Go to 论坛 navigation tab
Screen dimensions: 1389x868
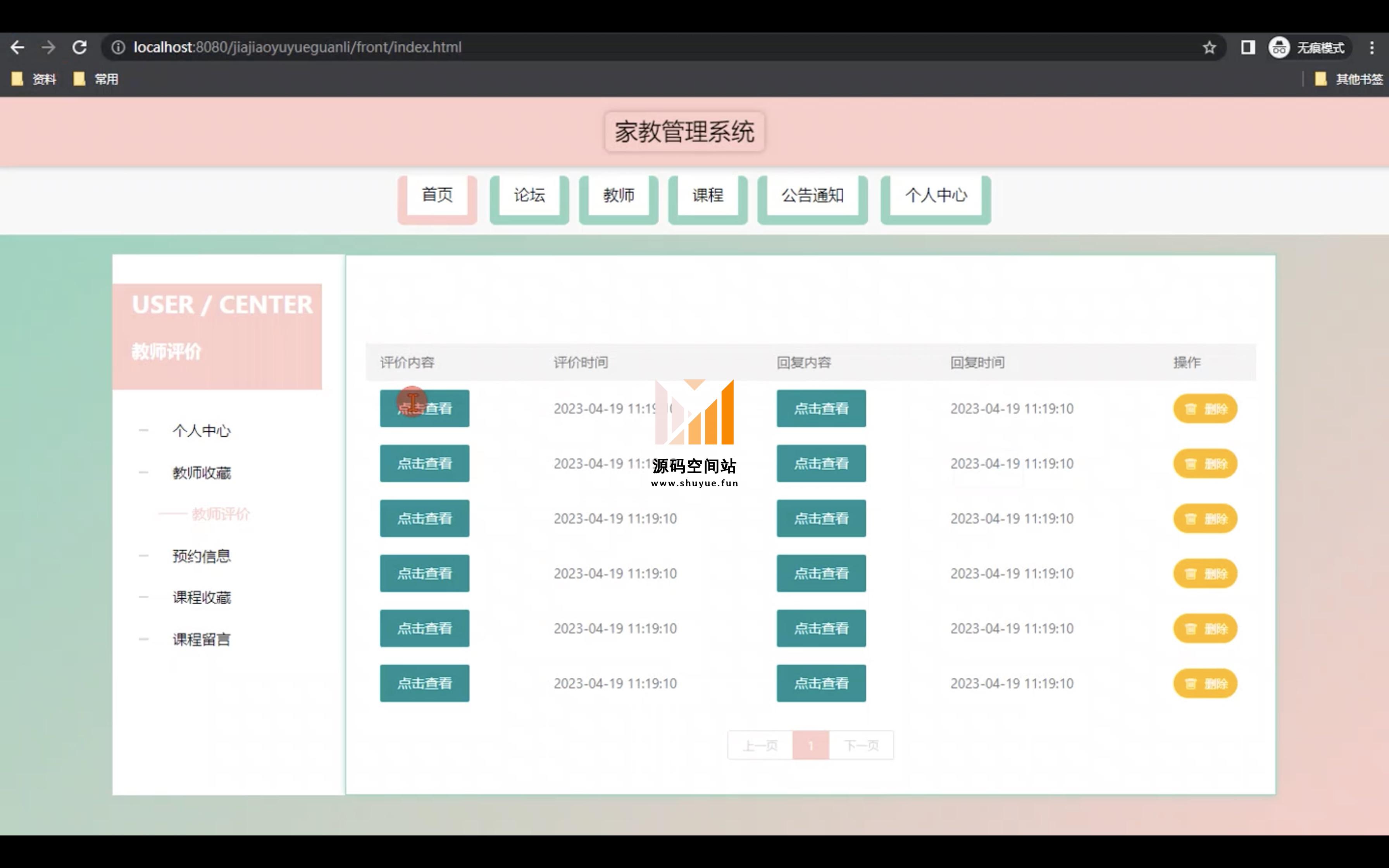[529, 195]
